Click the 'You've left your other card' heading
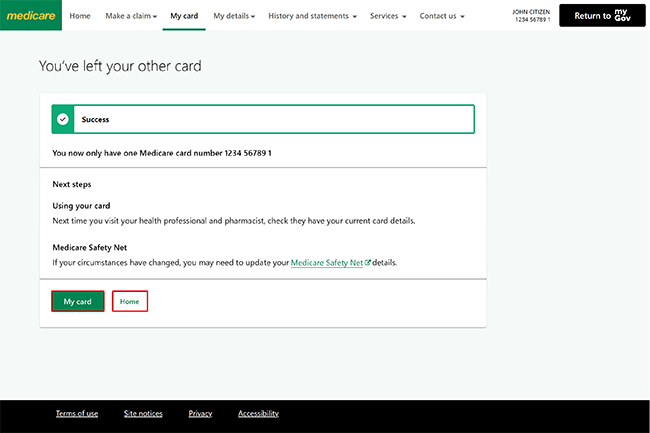Viewport: 650px width, 433px height. [120, 66]
